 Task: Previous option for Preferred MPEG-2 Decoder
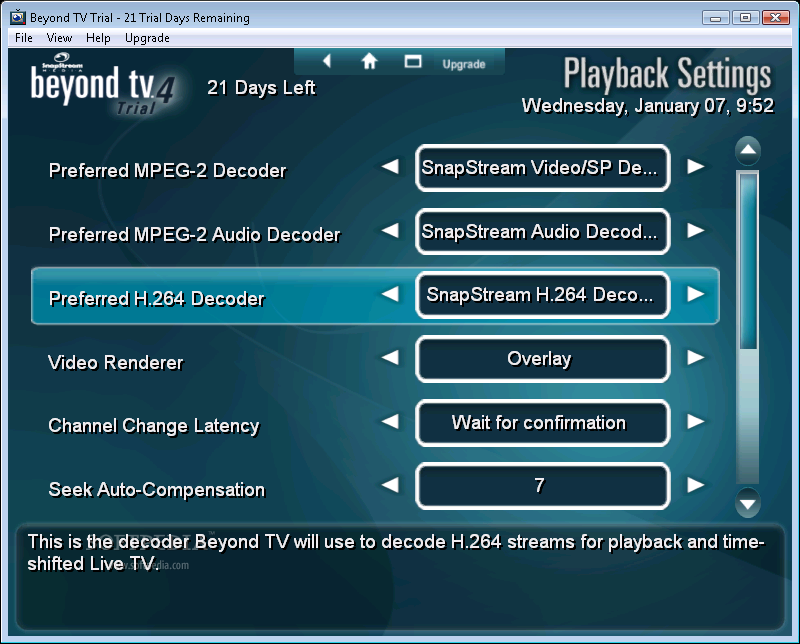[x=390, y=166]
